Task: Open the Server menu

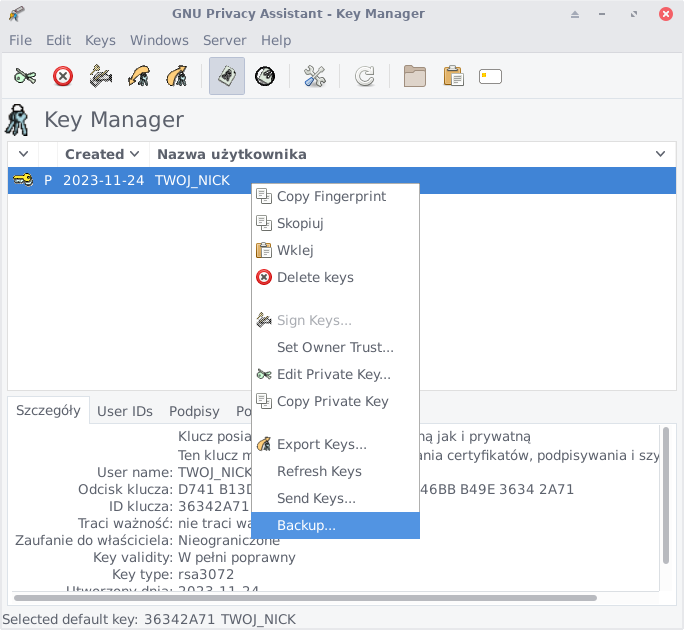Action: [x=224, y=40]
